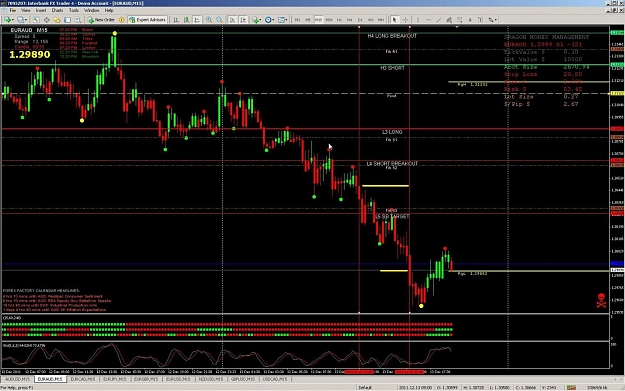Switch to the USDCAD,M15 chart tab
The width and height of the screenshot is (625, 391).
click(x=275, y=379)
